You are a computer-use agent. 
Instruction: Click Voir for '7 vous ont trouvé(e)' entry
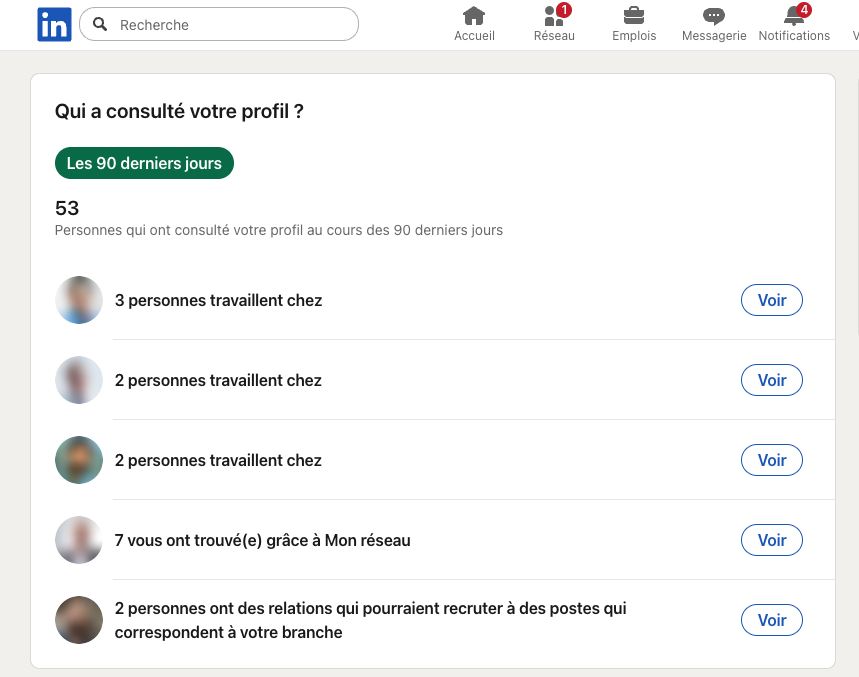(x=771, y=539)
